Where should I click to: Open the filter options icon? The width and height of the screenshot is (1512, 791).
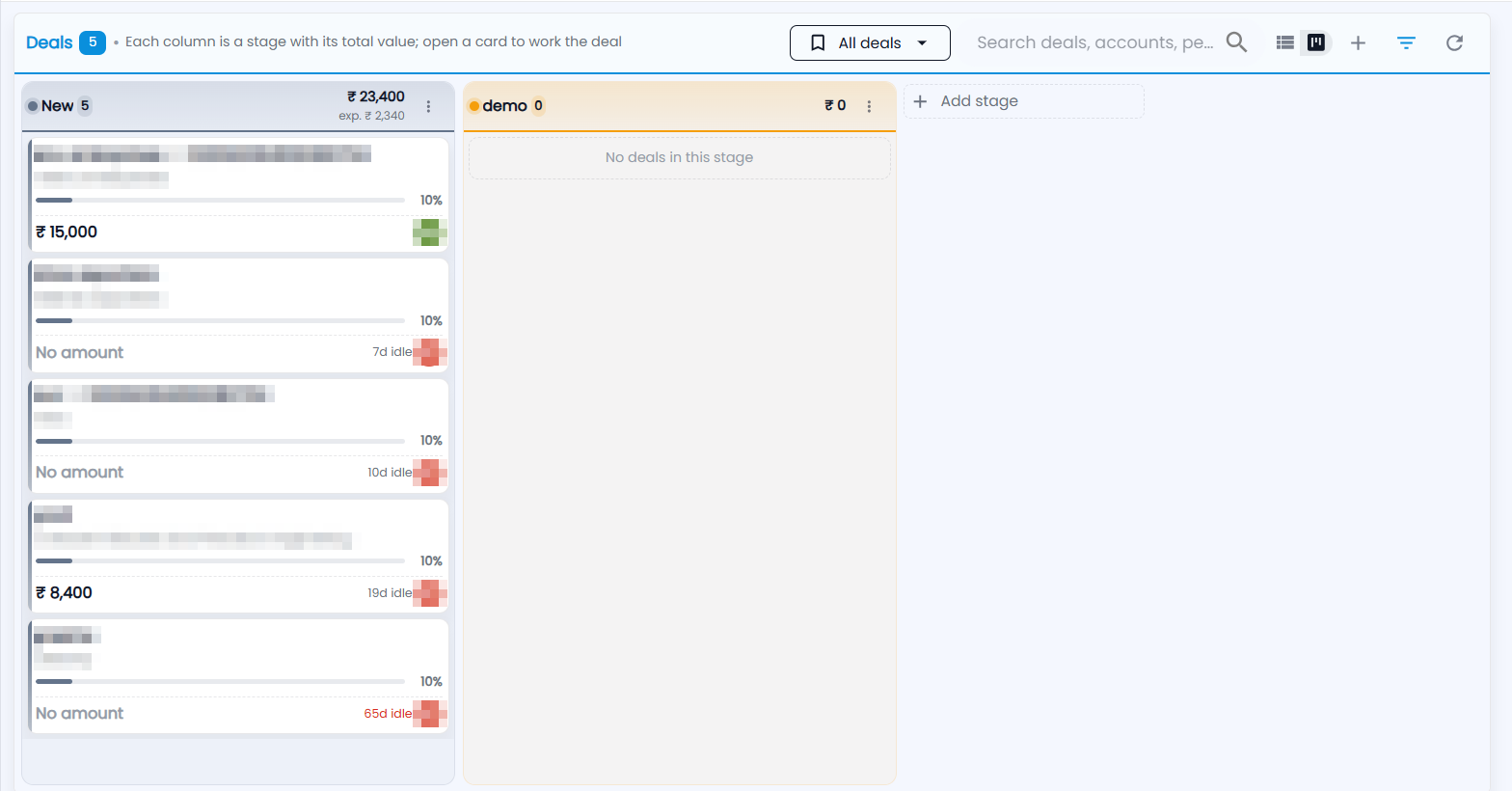1406,42
